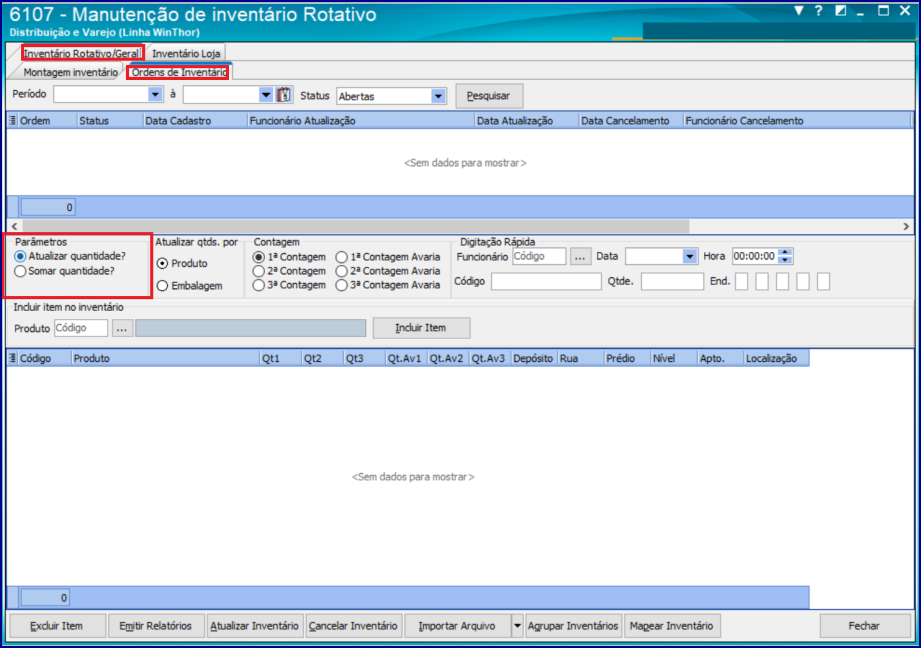Sort by the Qt.Av1 column header

coord(406,358)
